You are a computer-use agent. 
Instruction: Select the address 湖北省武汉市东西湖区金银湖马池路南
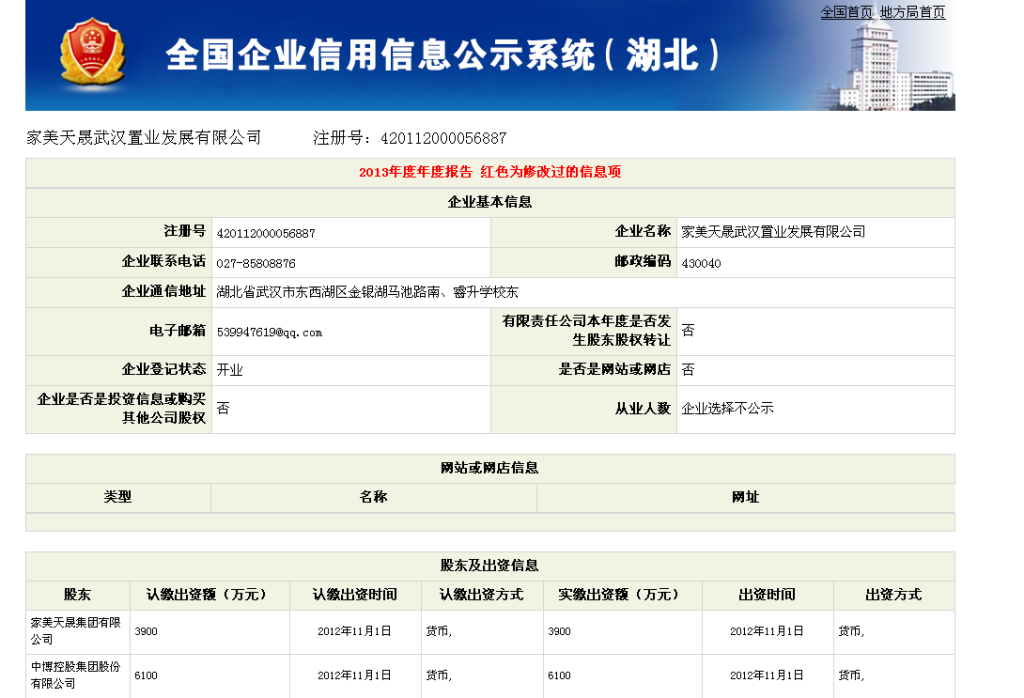[x=328, y=292]
